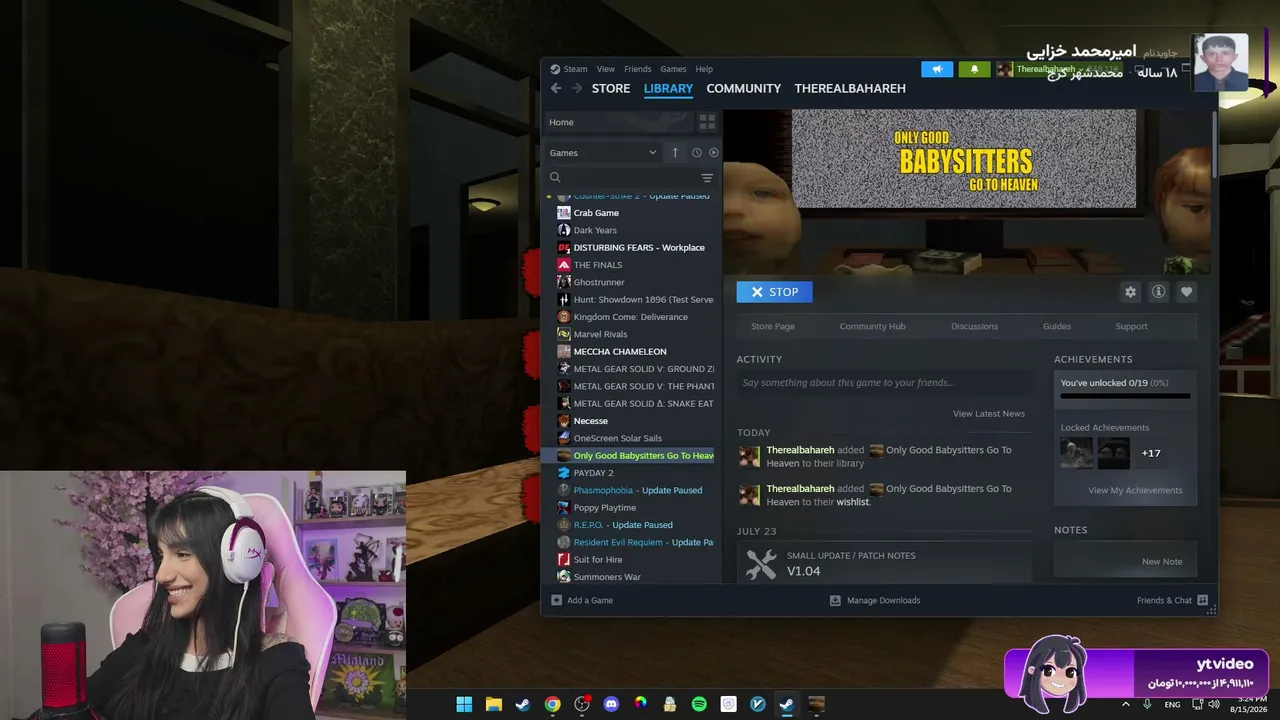Open the View menu

606,69
